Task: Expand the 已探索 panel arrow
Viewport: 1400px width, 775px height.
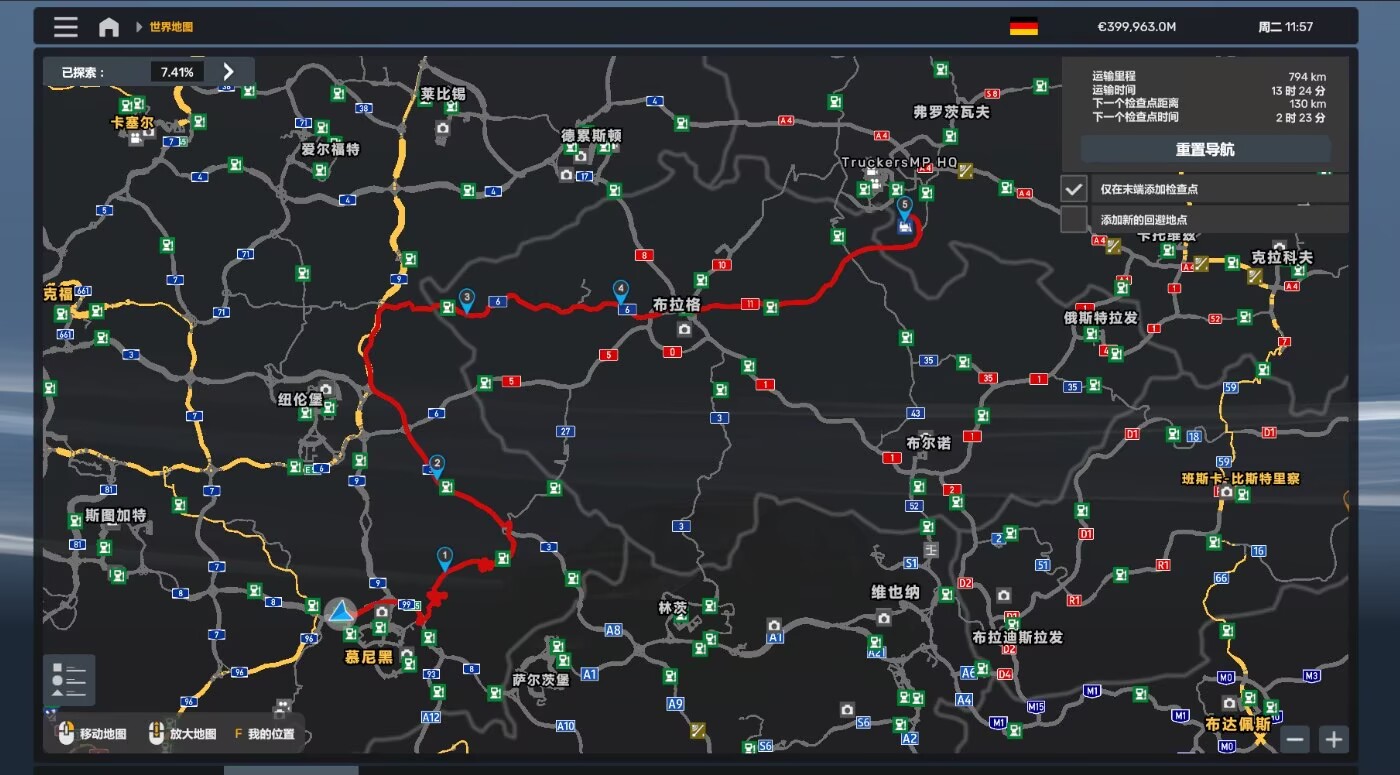Action: coord(228,71)
